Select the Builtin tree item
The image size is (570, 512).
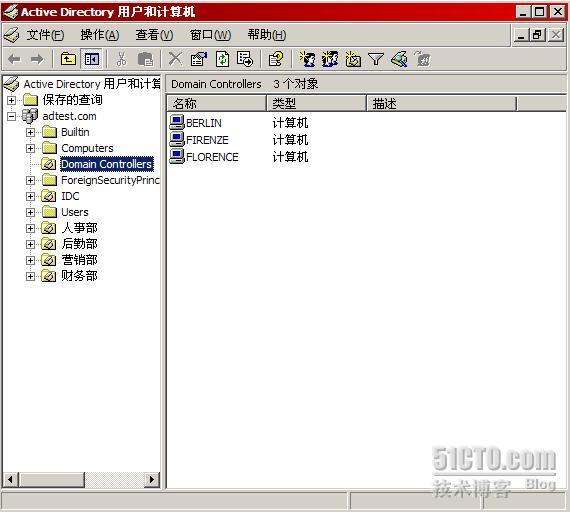click(x=75, y=132)
